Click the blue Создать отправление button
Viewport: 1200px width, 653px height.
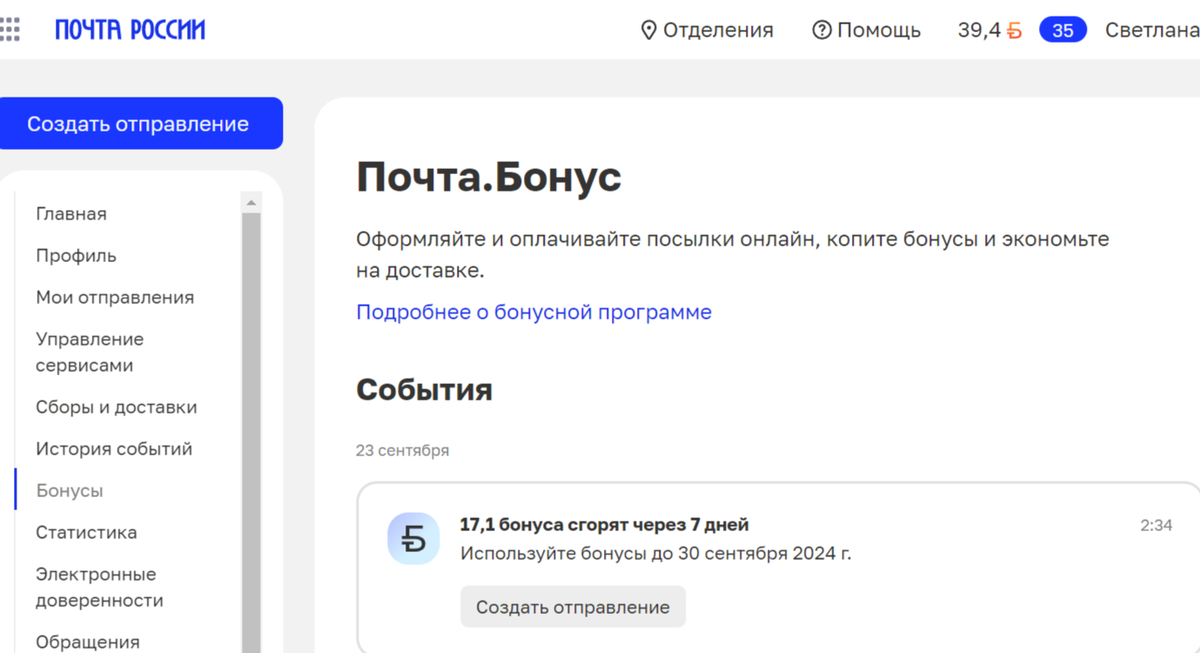click(141, 123)
